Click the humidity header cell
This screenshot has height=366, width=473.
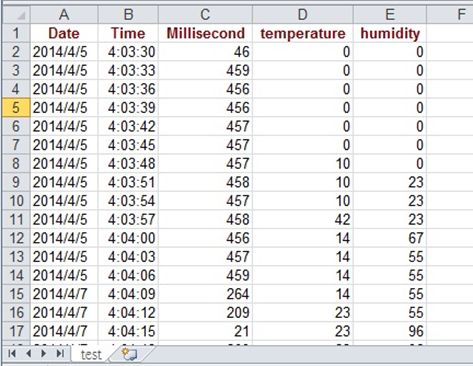pos(390,33)
